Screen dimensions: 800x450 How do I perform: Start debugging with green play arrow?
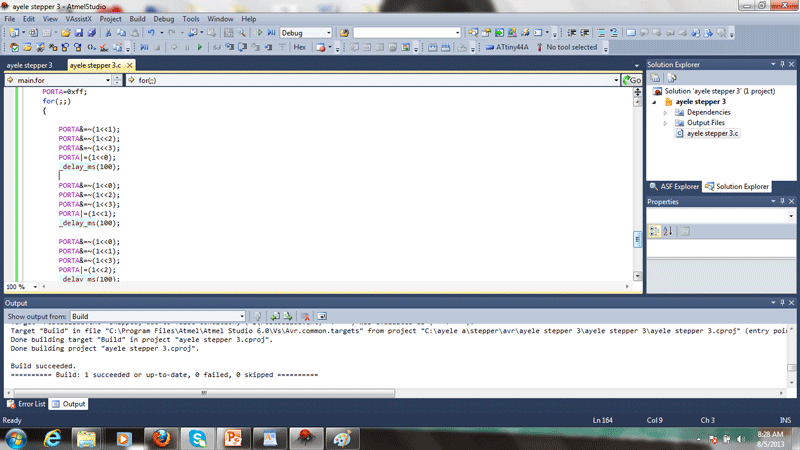click(x=259, y=33)
